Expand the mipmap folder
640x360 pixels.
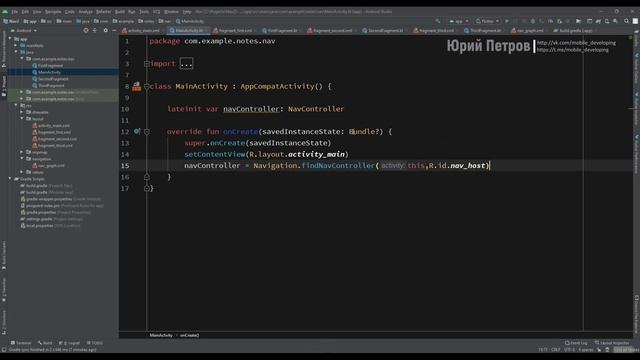pyautogui.click(x=22, y=152)
